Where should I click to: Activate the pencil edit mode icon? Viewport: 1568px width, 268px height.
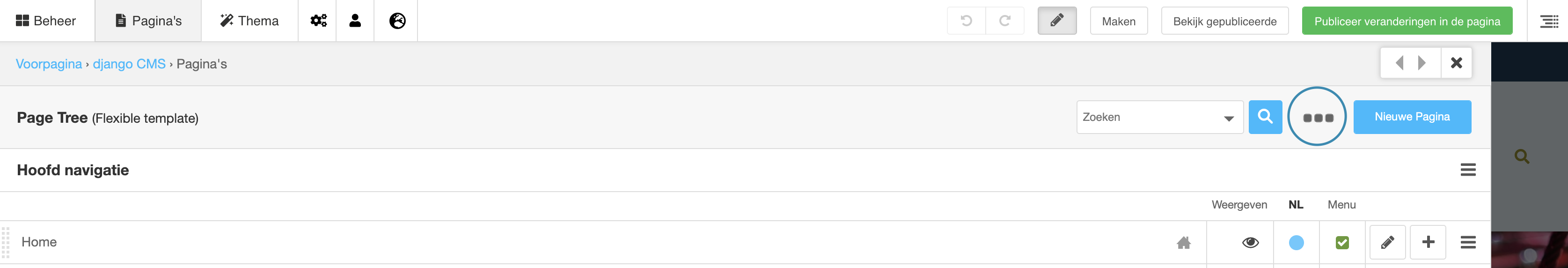1057,21
